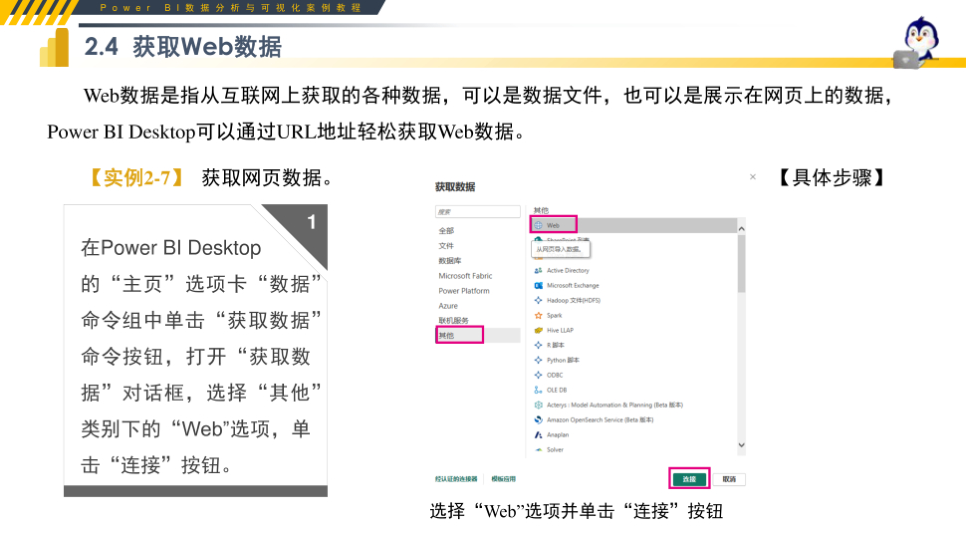Click the connector list scroll-up arrow
Screen dimensions: 966x544
(741, 229)
